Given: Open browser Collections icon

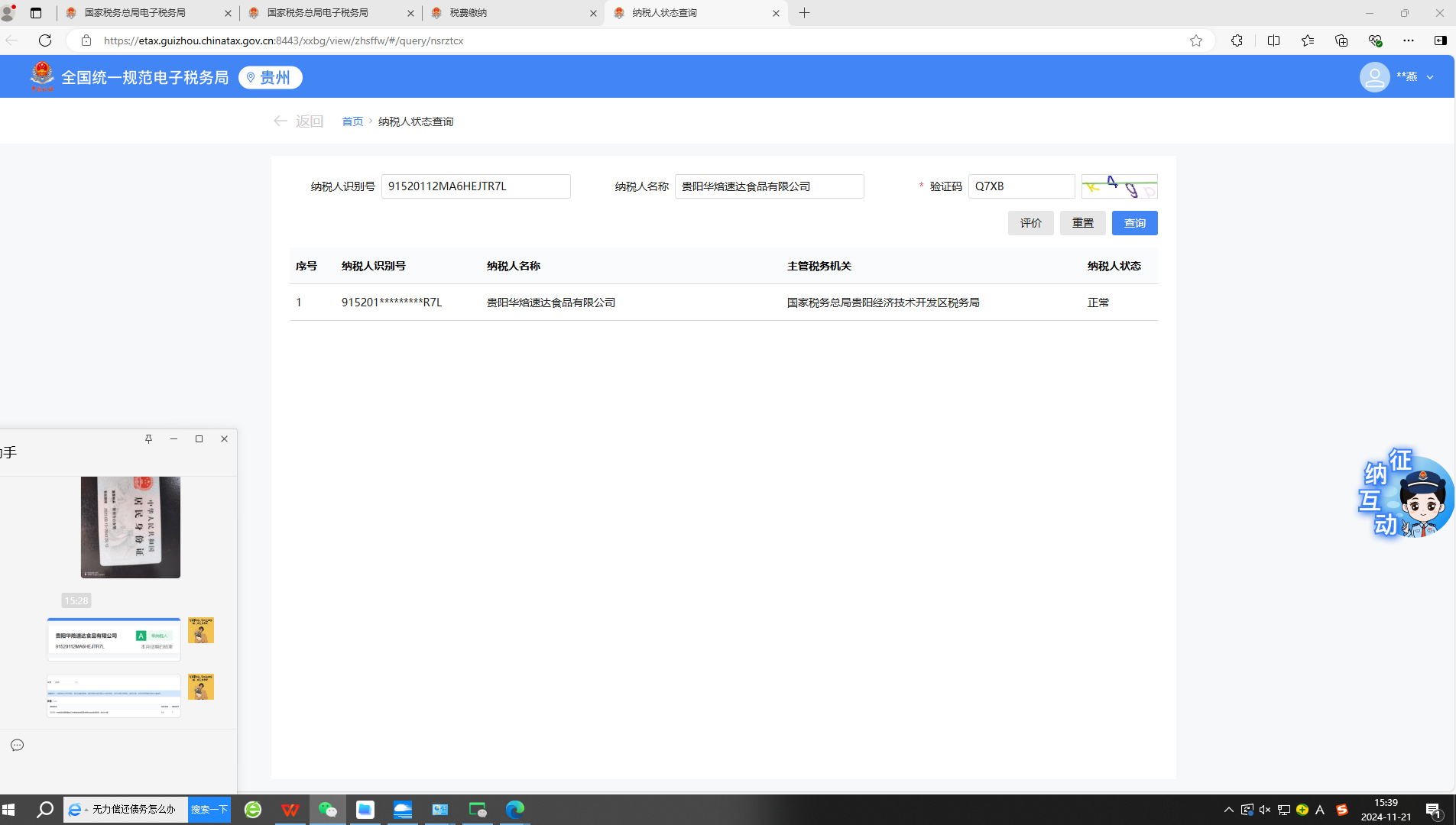Looking at the screenshot, I should click(1341, 40).
